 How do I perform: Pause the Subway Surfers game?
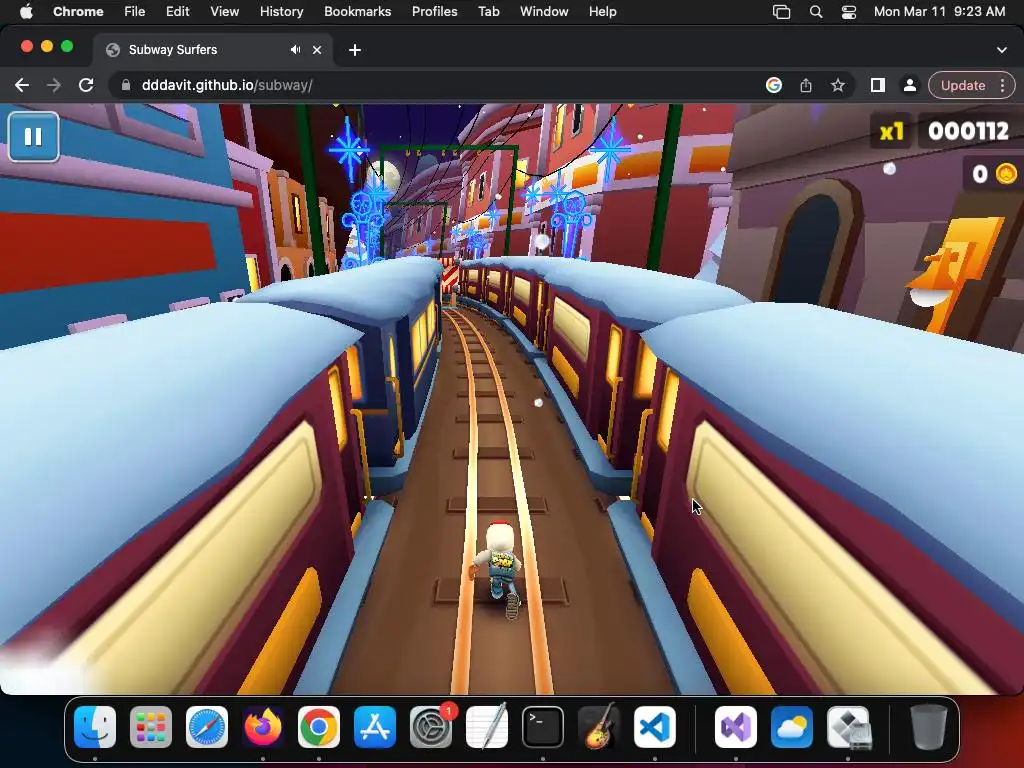click(33, 136)
